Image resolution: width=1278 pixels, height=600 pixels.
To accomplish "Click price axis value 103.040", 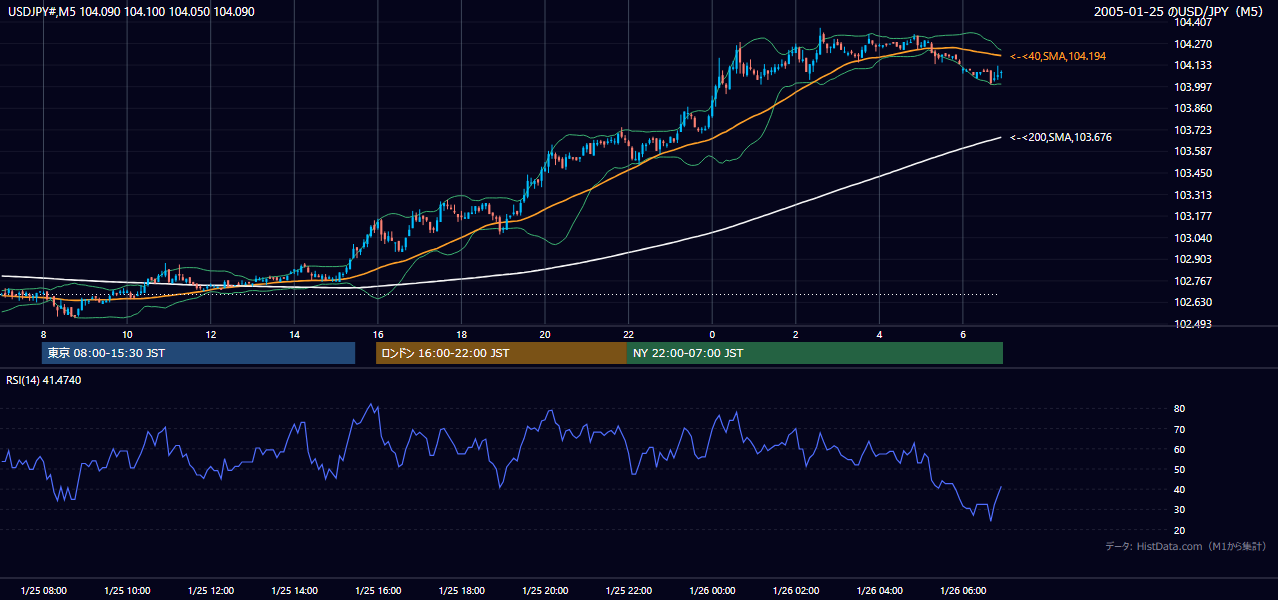I will click(x=1192, y=238).
